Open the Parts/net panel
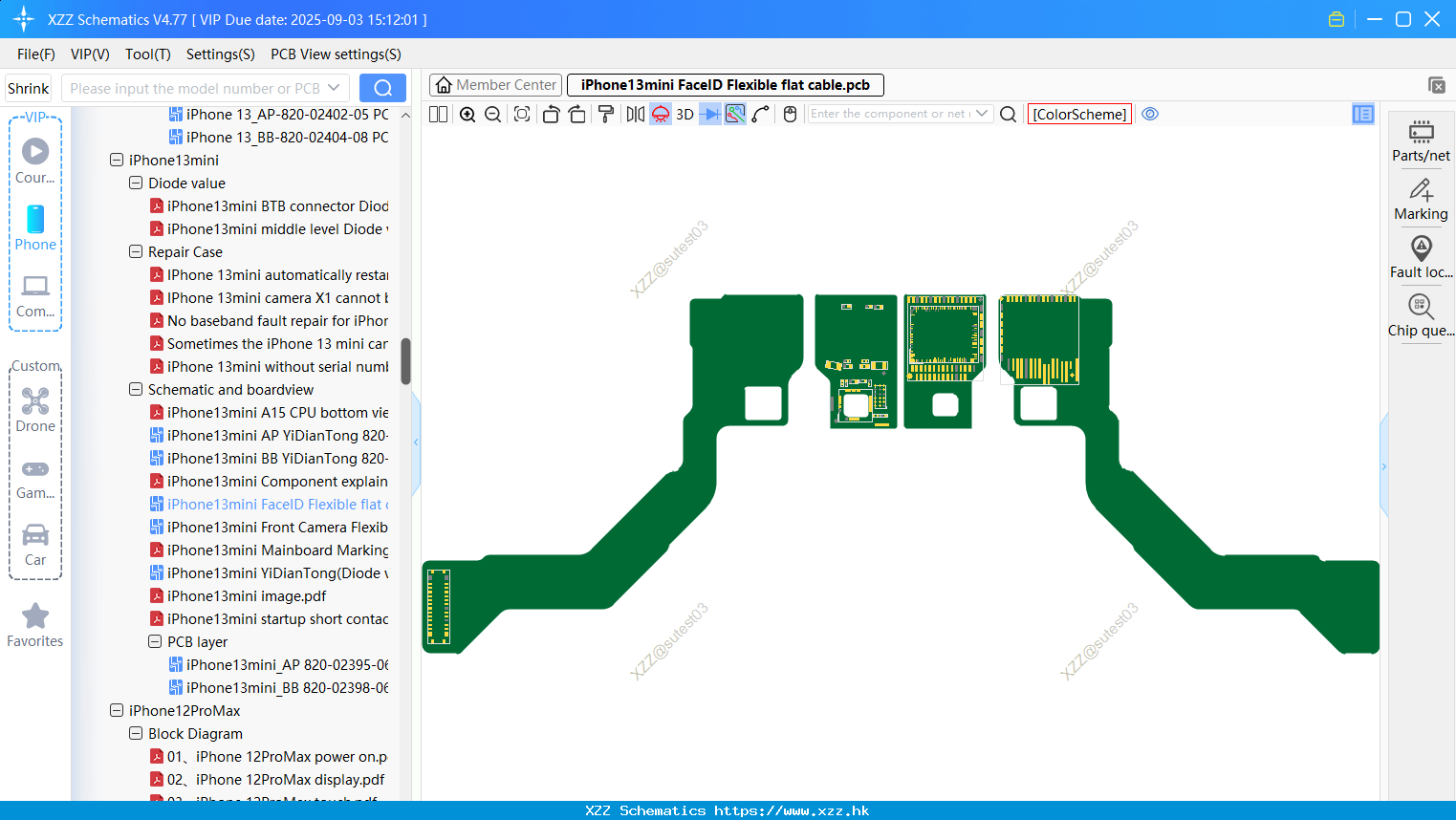Image resolution: width=1456 pixels, height=820 pixels. tap(1421, 140)
